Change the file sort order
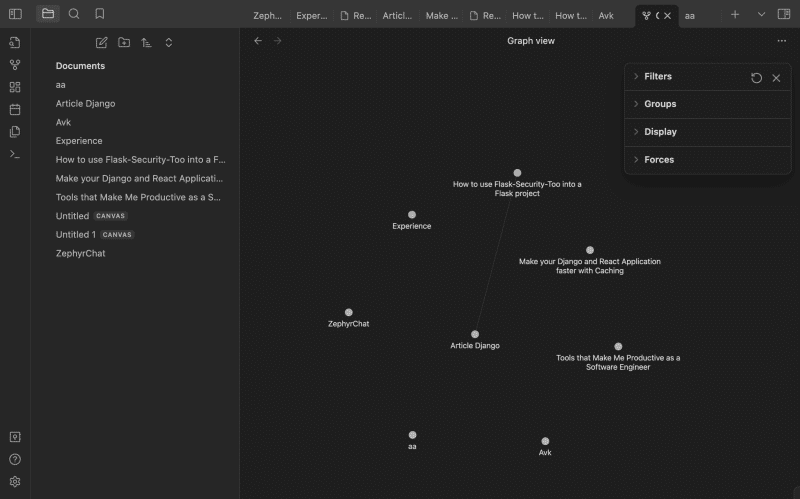The height and width of the screenshot is (499, 800). click(x=146, y=42)
